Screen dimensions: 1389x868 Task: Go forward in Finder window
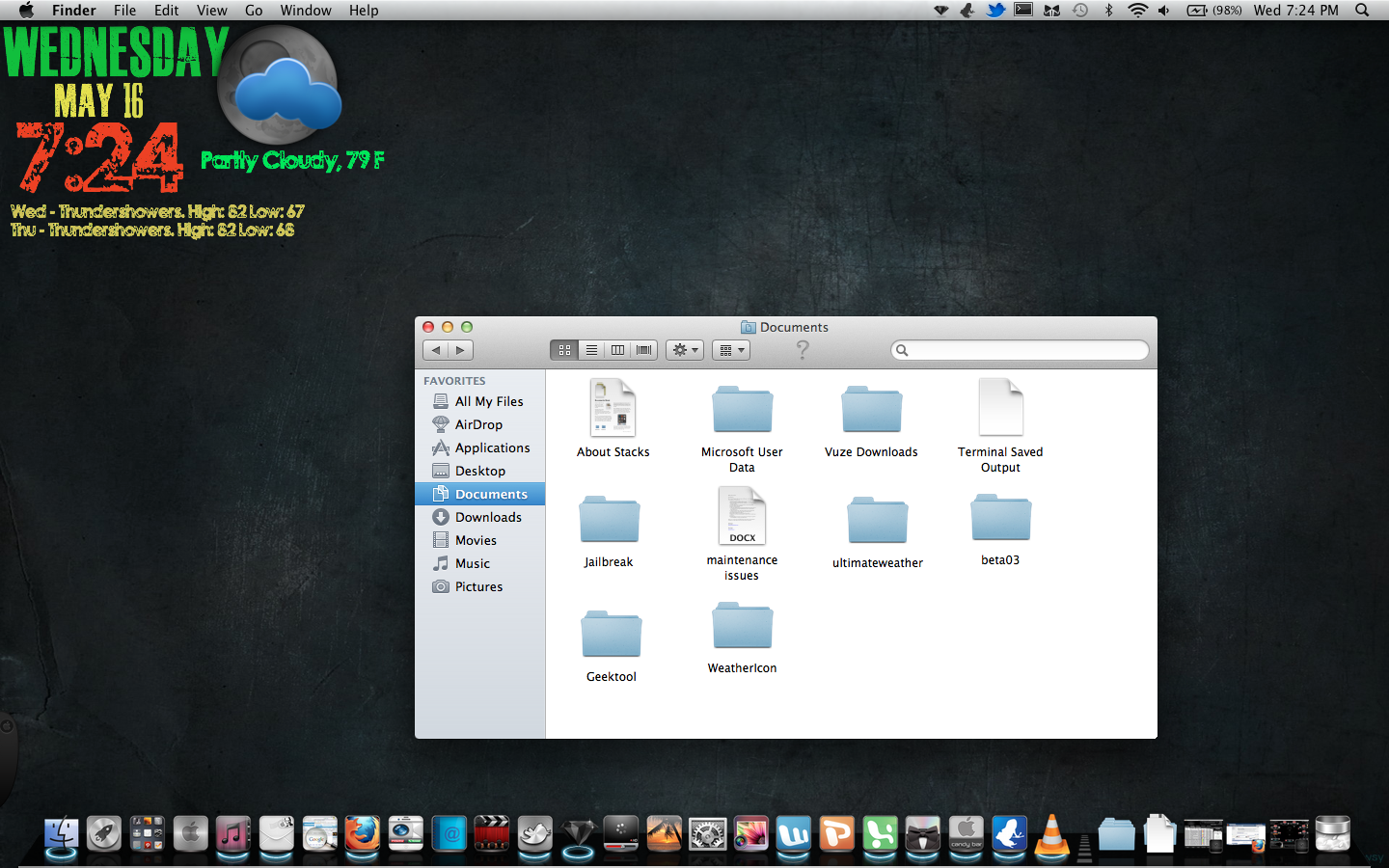click(x=460, y=350)
